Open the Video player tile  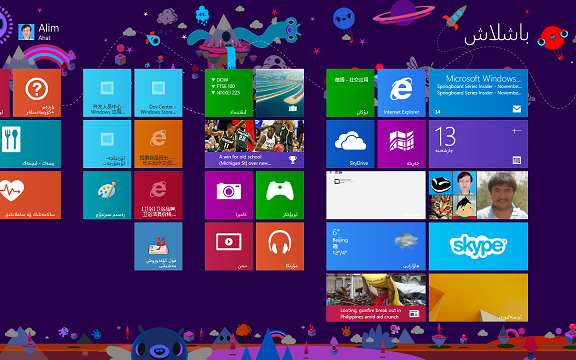(x=228, y=246)
